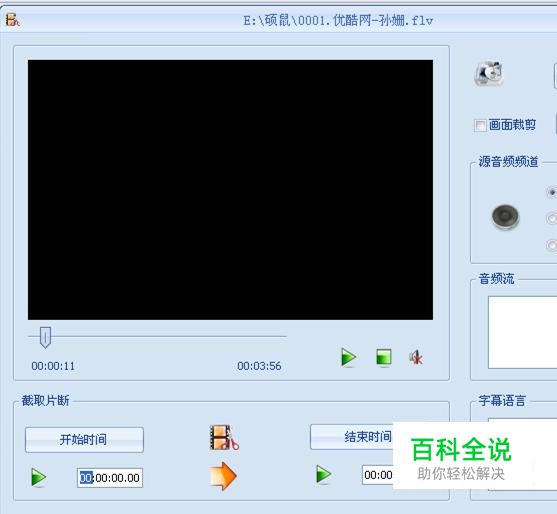Click the app icon in the title bar
This screenshot has width=557, height=514.
(12, 20)
